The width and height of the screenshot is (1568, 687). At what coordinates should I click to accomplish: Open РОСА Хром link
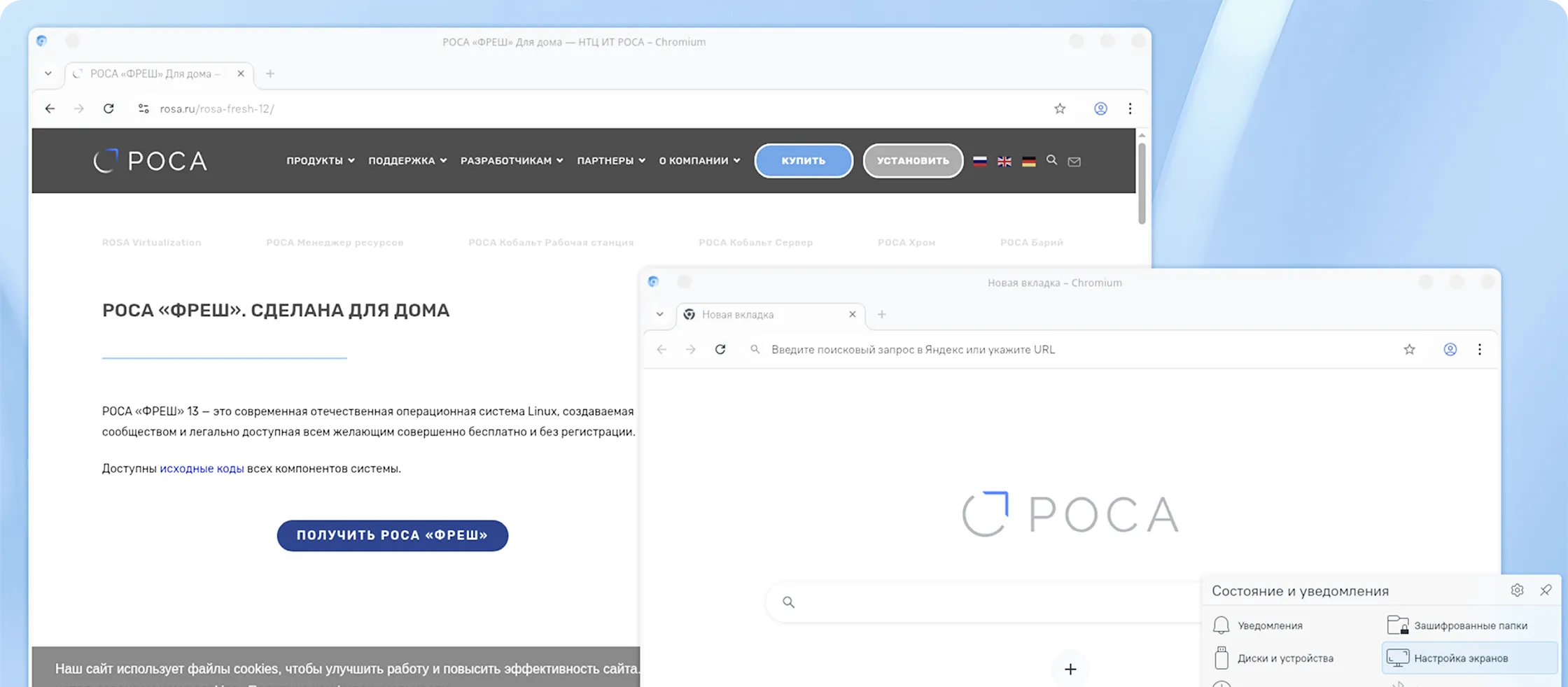pyautogui.click(x=906, y=243)
